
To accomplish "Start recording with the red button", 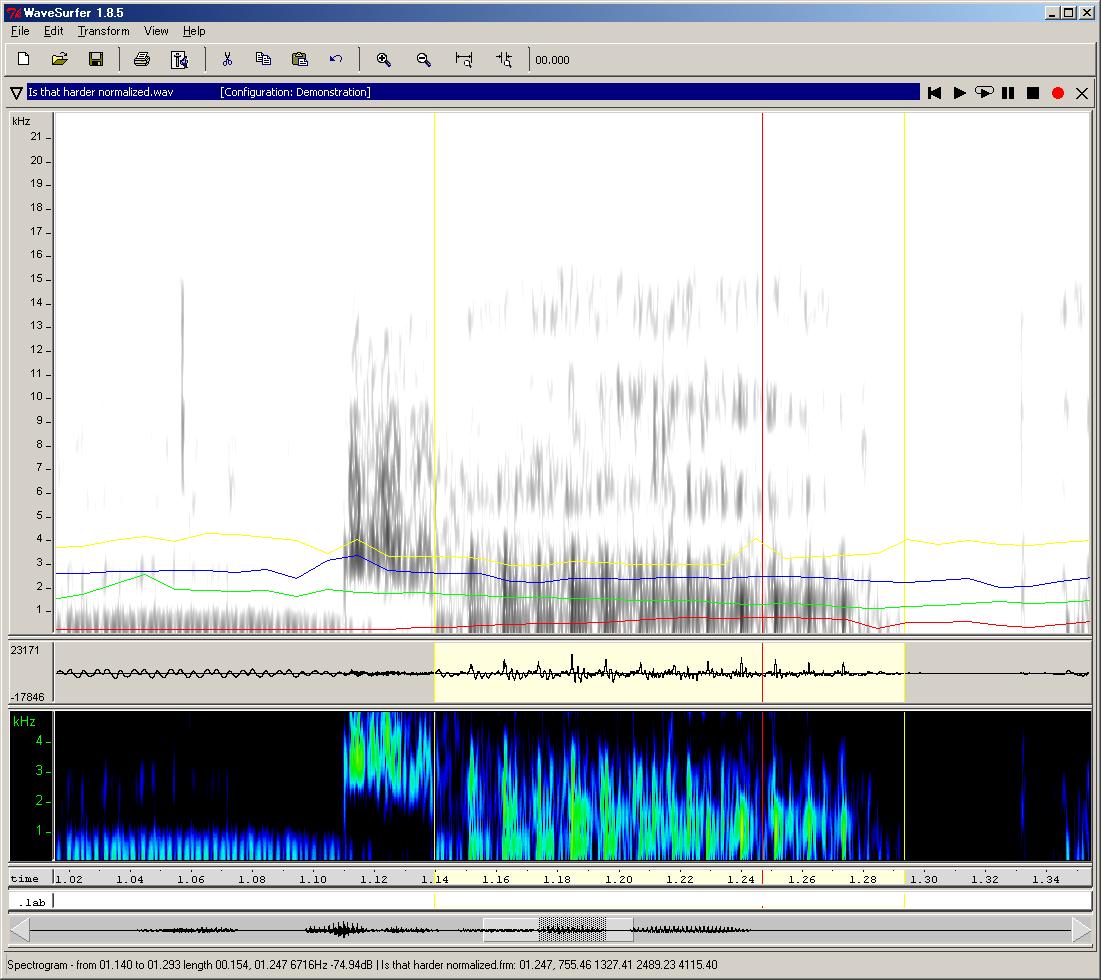I will [x=1058, y=93].
